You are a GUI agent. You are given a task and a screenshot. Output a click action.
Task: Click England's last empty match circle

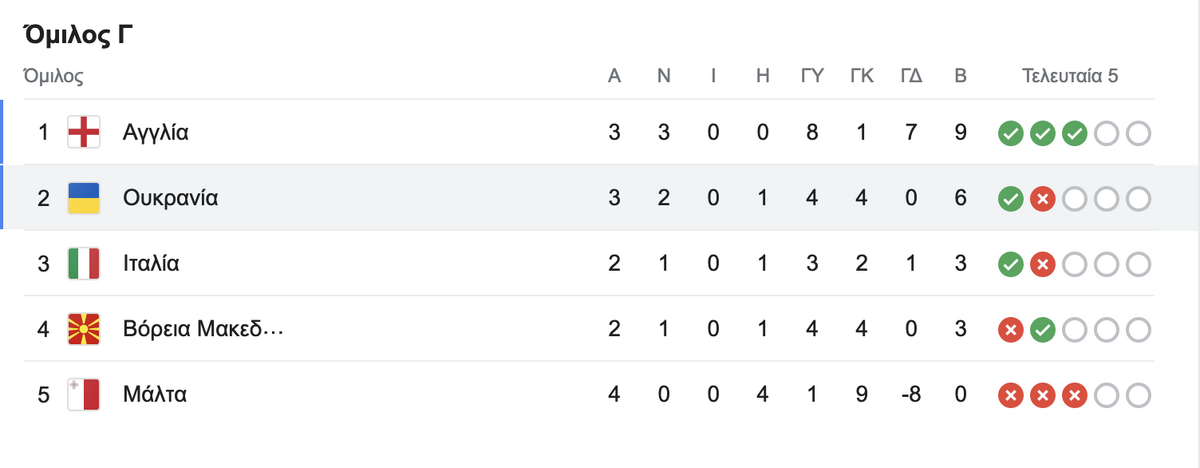tap(1138, 133)
